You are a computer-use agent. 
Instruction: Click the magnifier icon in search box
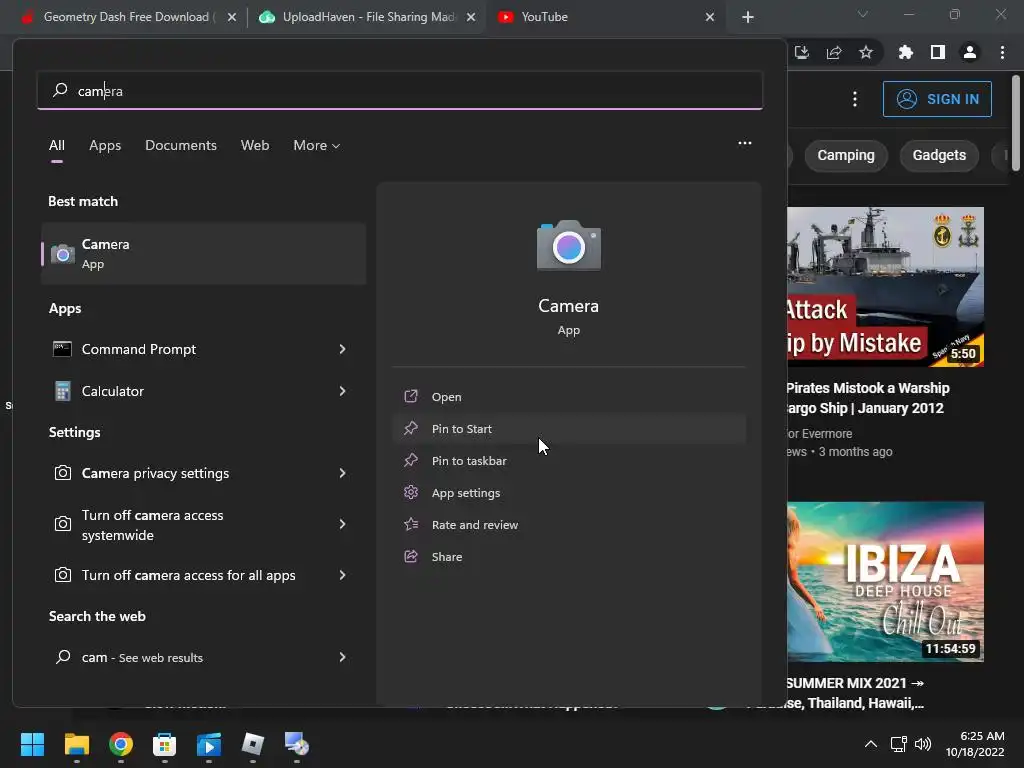pos(60,90)
